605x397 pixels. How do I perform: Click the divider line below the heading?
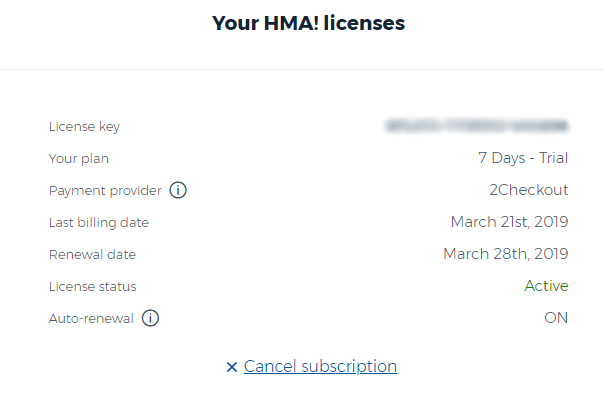pyautogui.click(x=302, y=69)
